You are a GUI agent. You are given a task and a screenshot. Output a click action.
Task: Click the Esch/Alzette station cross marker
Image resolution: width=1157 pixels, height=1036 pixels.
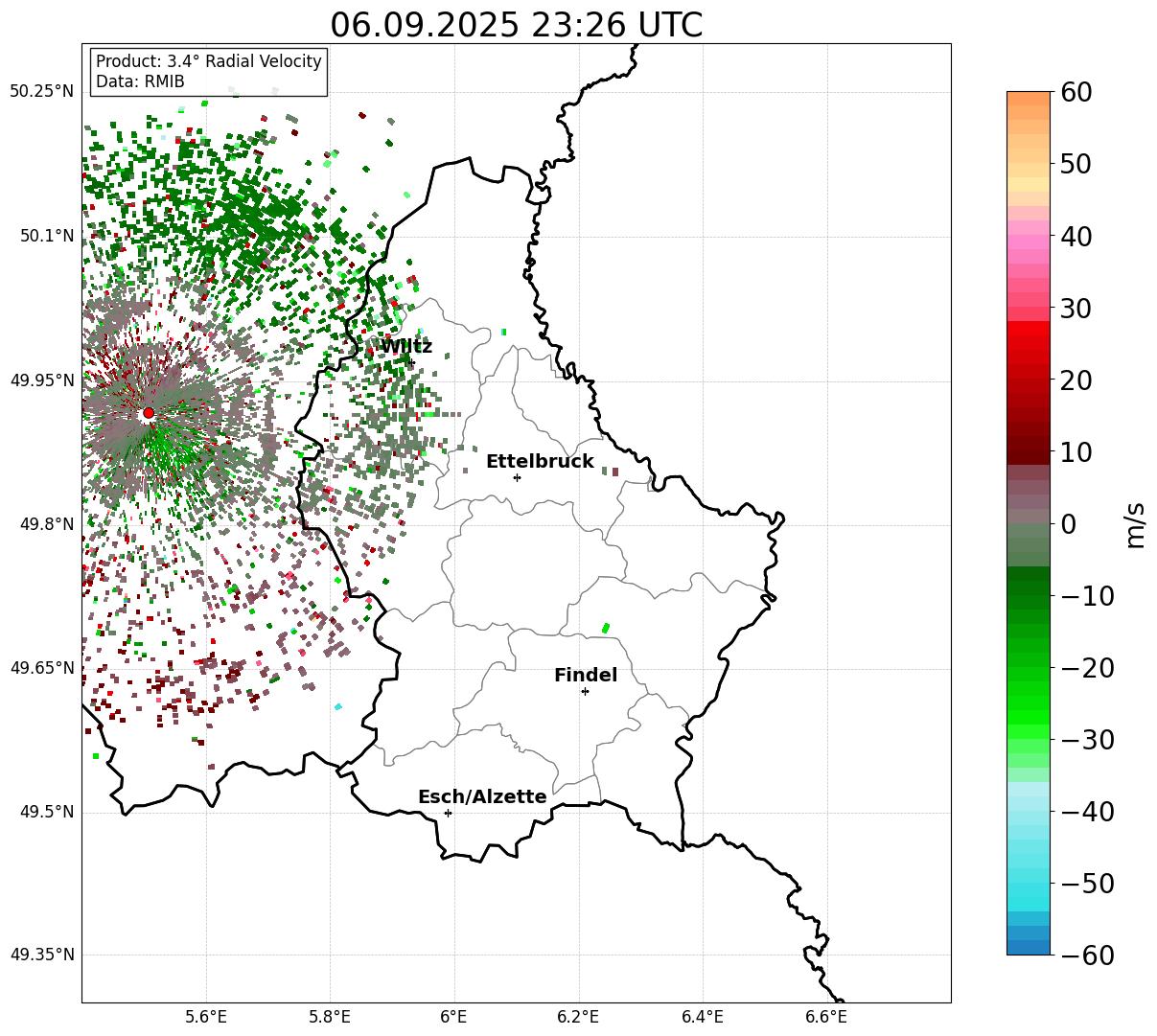coord(448,813)
